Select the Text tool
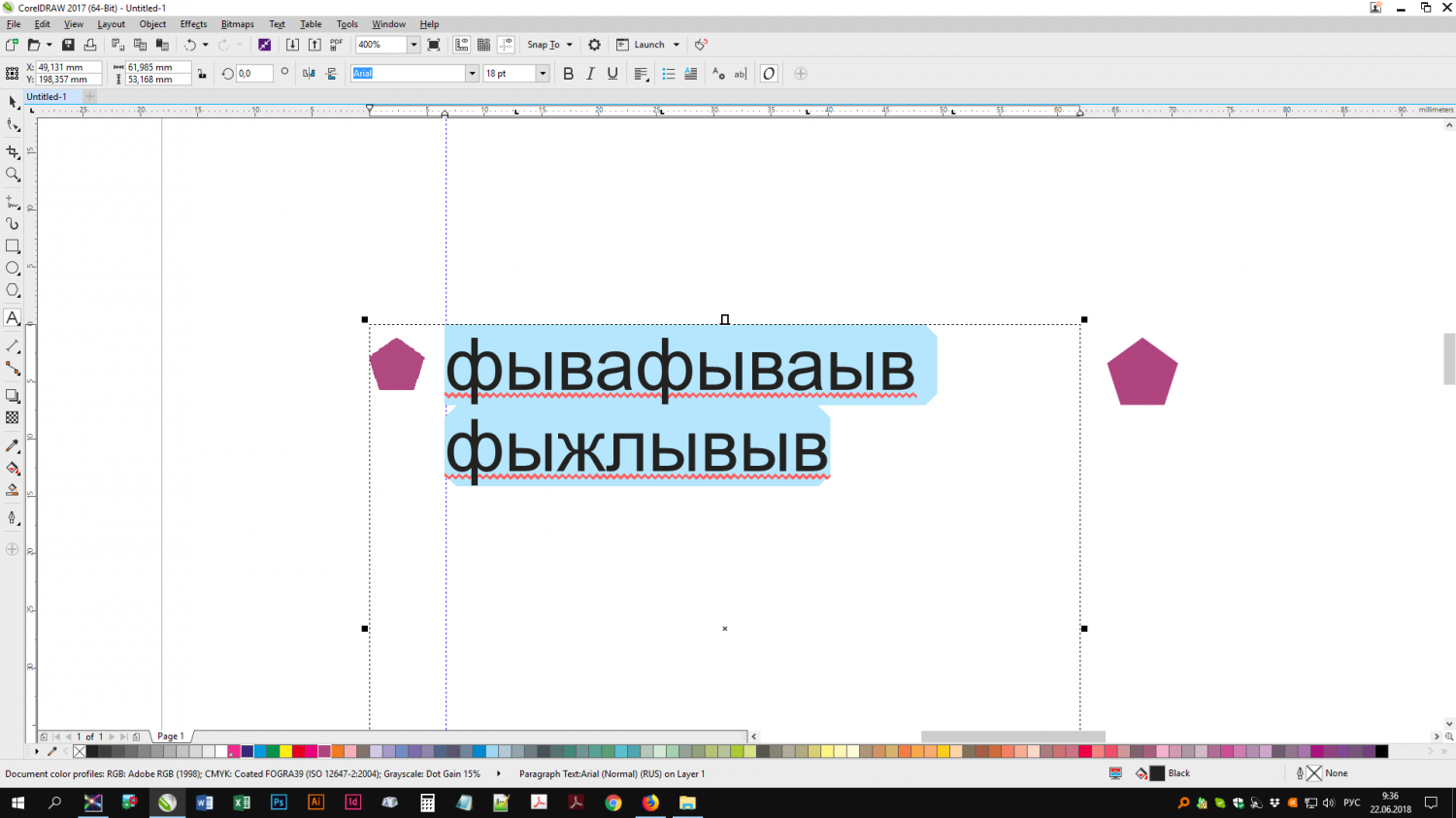 pyautogui.click(x=13, y=318)
